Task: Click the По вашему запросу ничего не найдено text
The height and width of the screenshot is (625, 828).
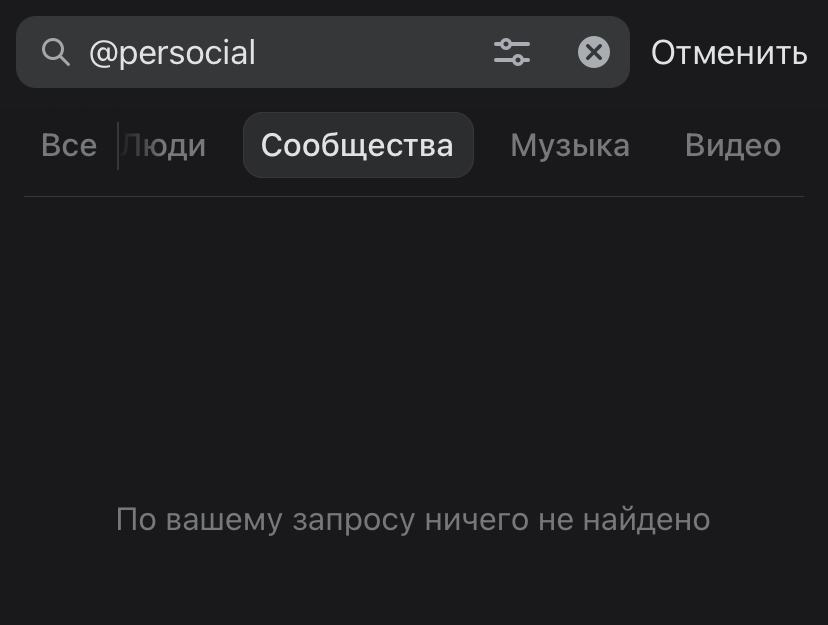Action: 414,519
